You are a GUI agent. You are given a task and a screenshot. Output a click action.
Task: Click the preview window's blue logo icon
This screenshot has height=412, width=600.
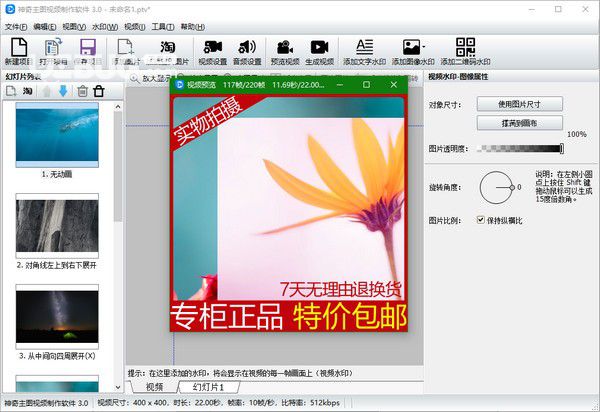coord(179,85)
